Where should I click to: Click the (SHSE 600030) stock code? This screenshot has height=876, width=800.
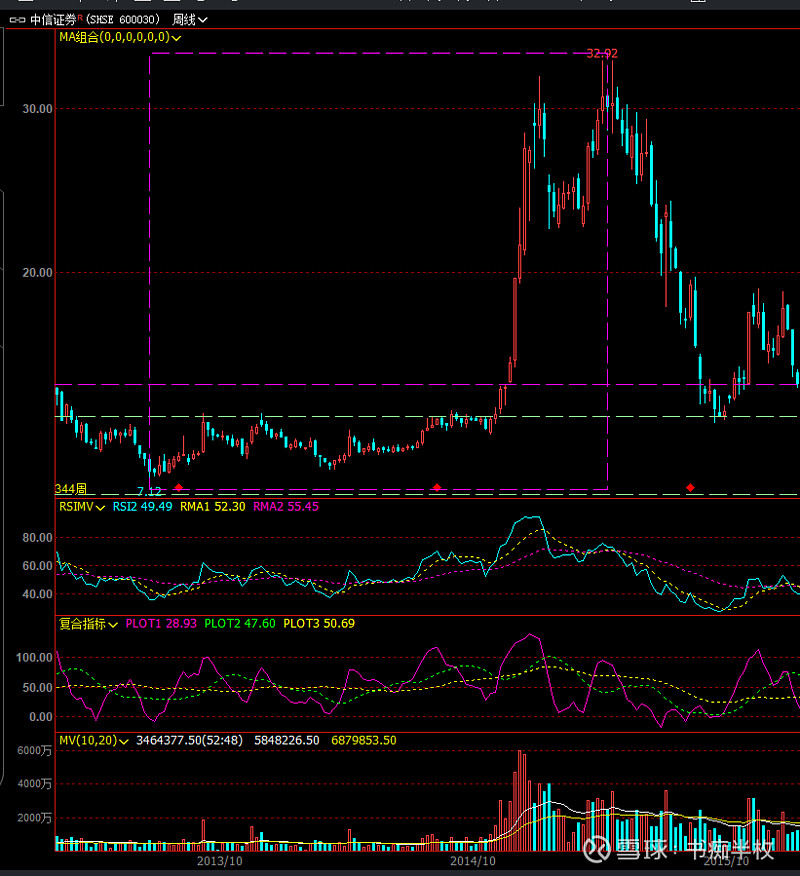(x=123, y=20)
